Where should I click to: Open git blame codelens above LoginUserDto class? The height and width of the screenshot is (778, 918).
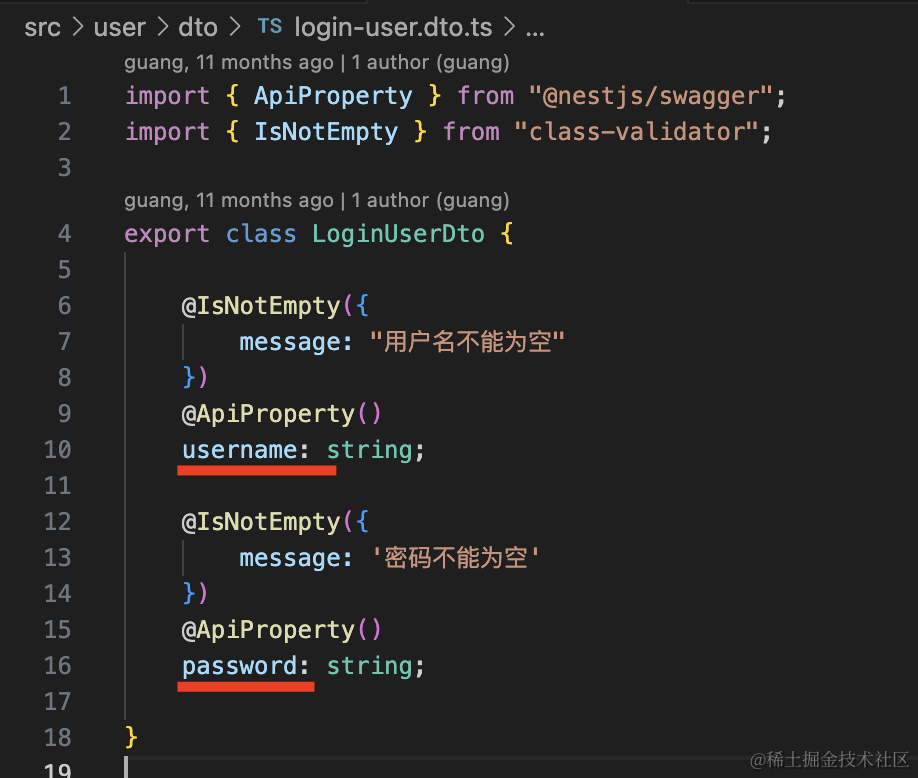coord(316,201)
